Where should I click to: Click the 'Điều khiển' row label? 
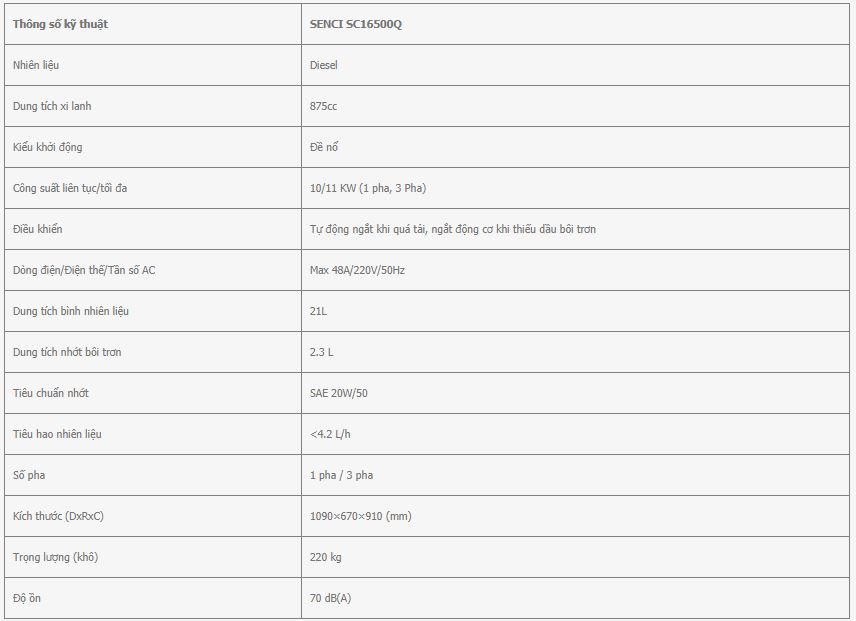38,229
